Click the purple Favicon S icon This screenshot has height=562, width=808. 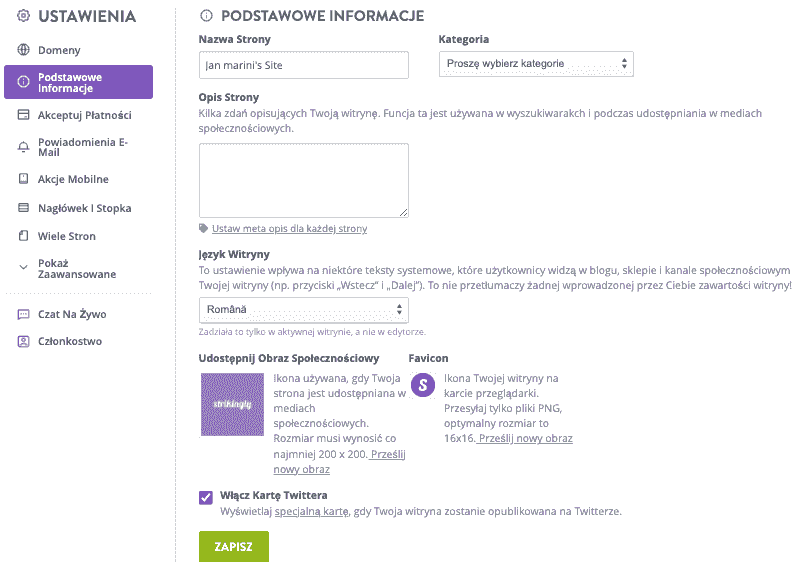coord(424,385)
